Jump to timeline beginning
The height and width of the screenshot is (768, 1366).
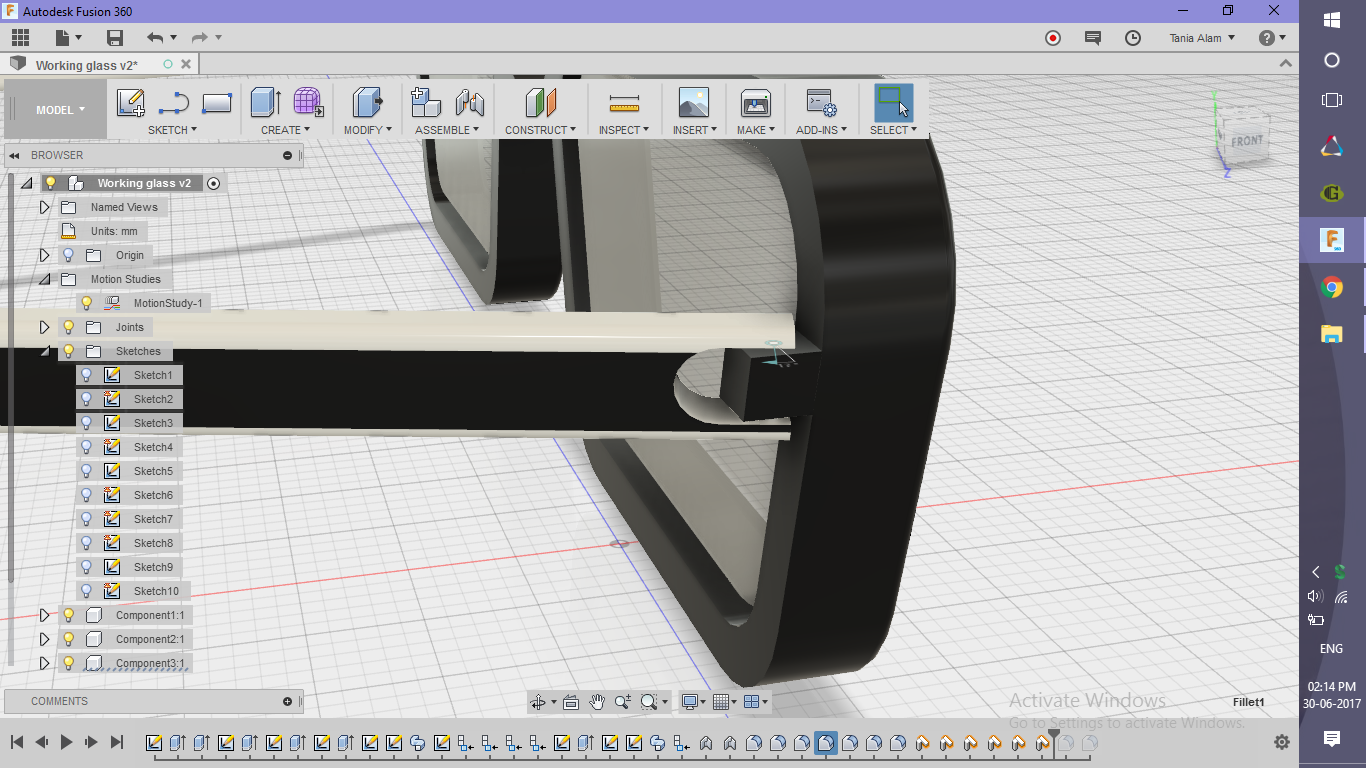(16, 742)
